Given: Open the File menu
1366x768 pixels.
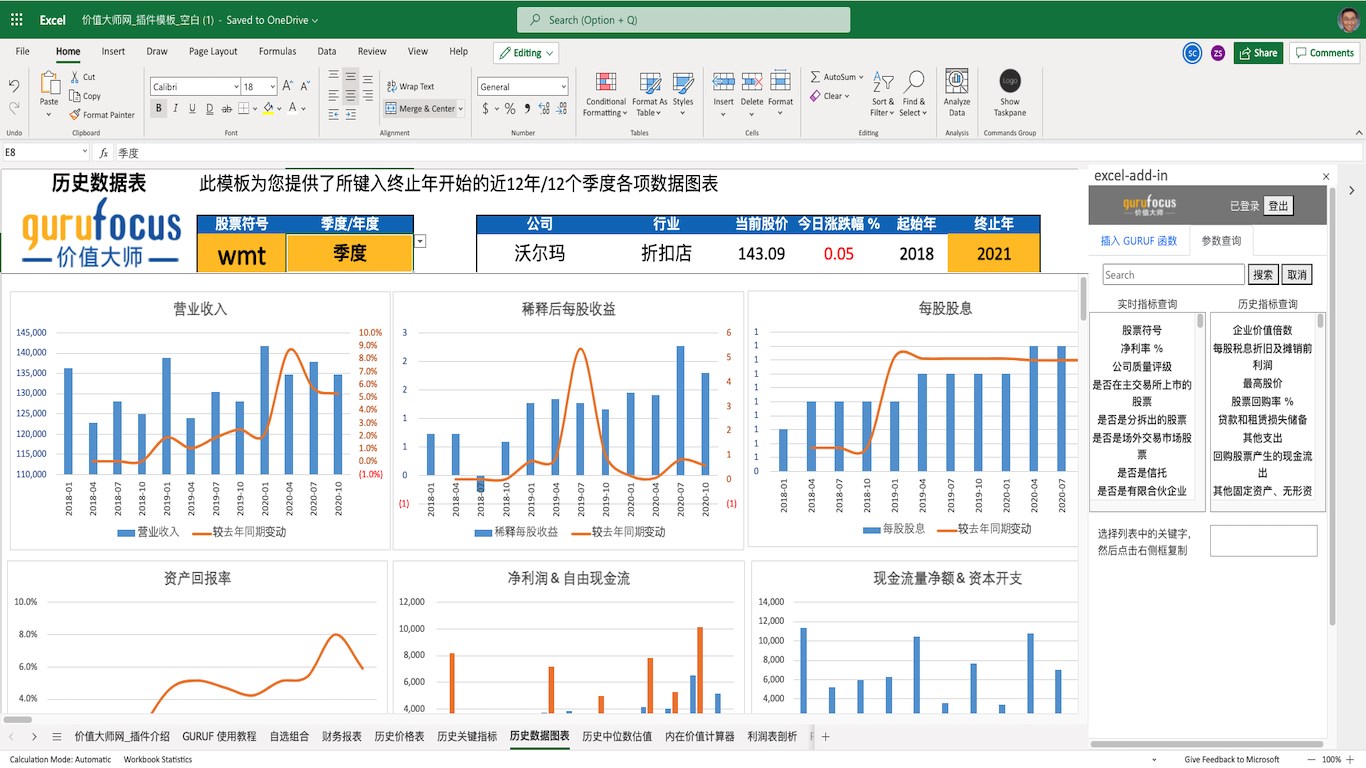Looking at the screenshot, I should (23, 52).
